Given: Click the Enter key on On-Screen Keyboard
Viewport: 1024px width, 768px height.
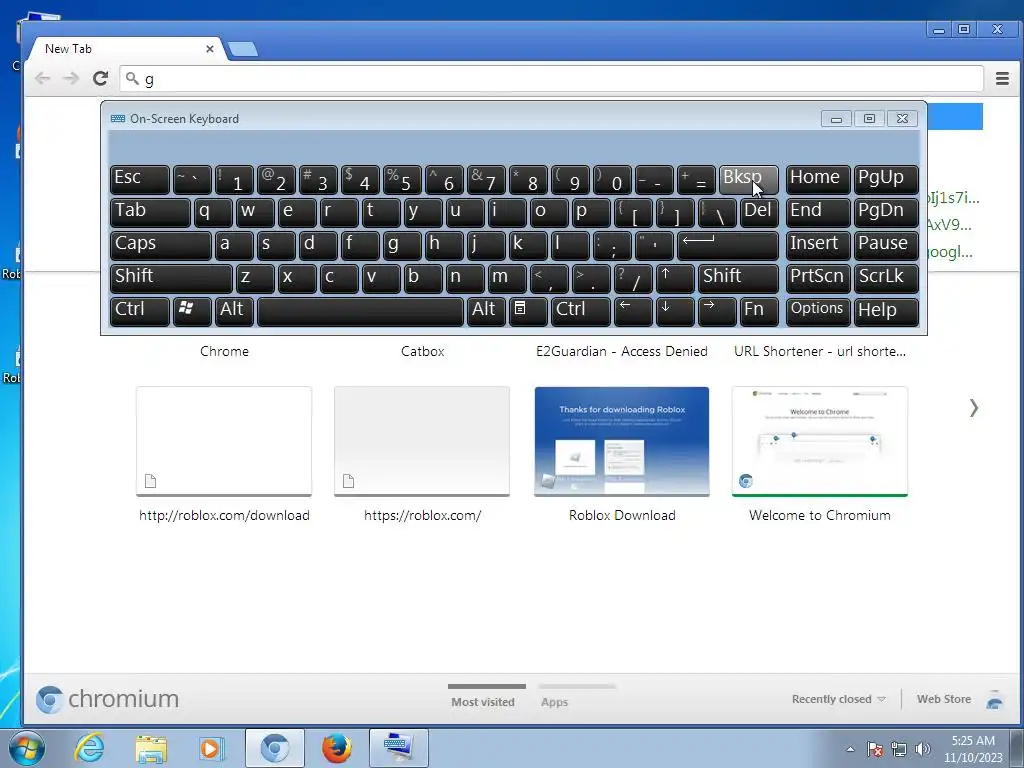Looking at the screenshot, I should pos(728,246).
